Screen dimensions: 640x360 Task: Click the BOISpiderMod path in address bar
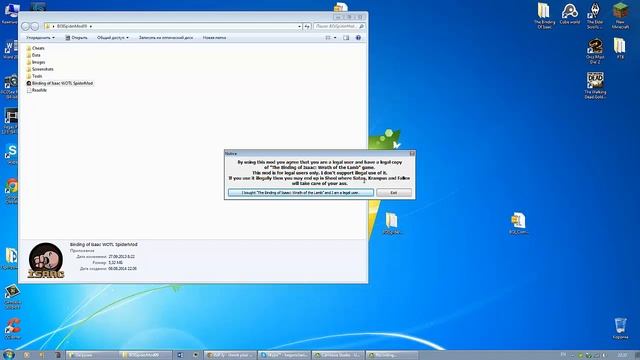[x=71, y=26]
